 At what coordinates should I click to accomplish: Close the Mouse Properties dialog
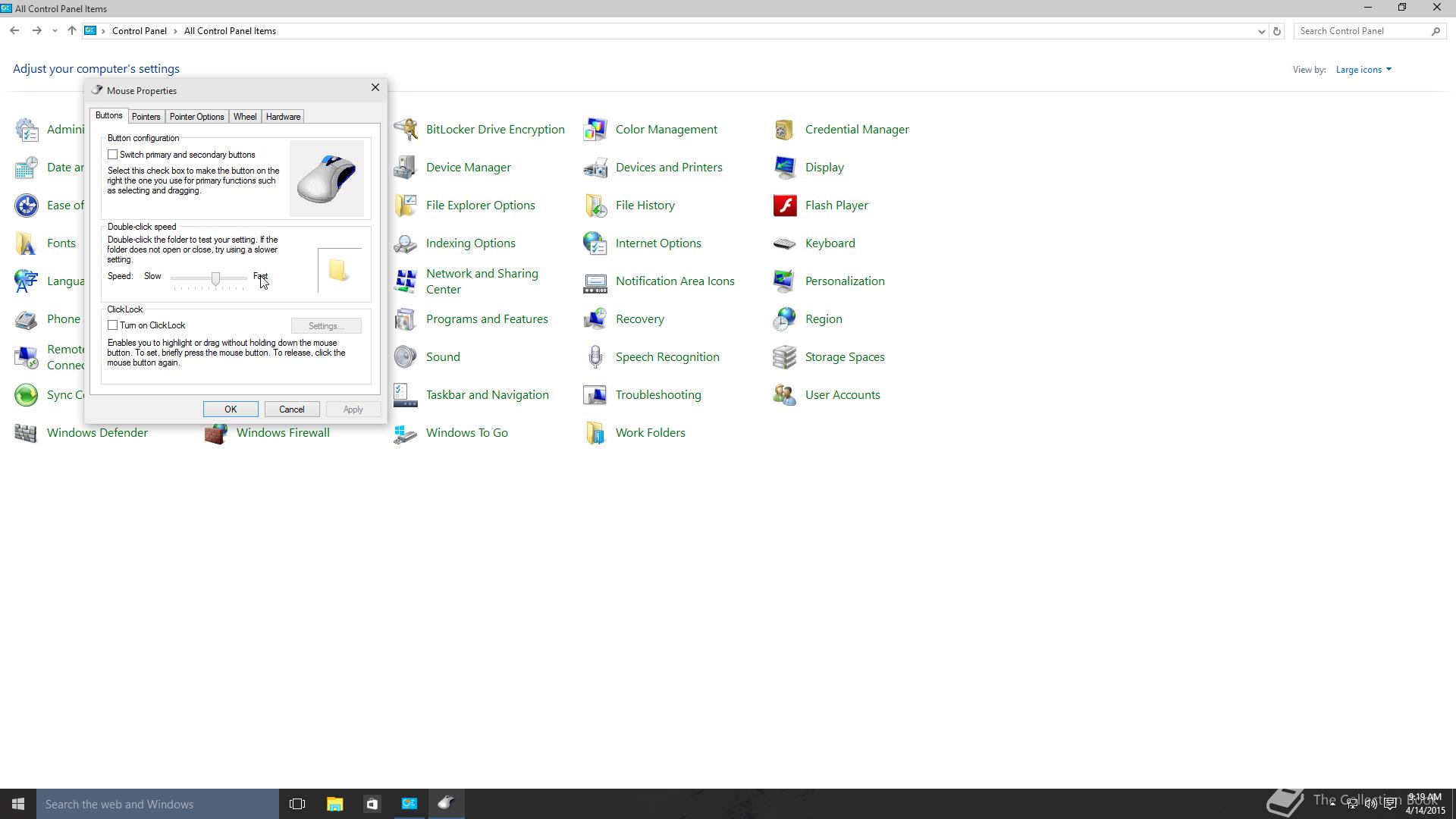pos(375,88)
